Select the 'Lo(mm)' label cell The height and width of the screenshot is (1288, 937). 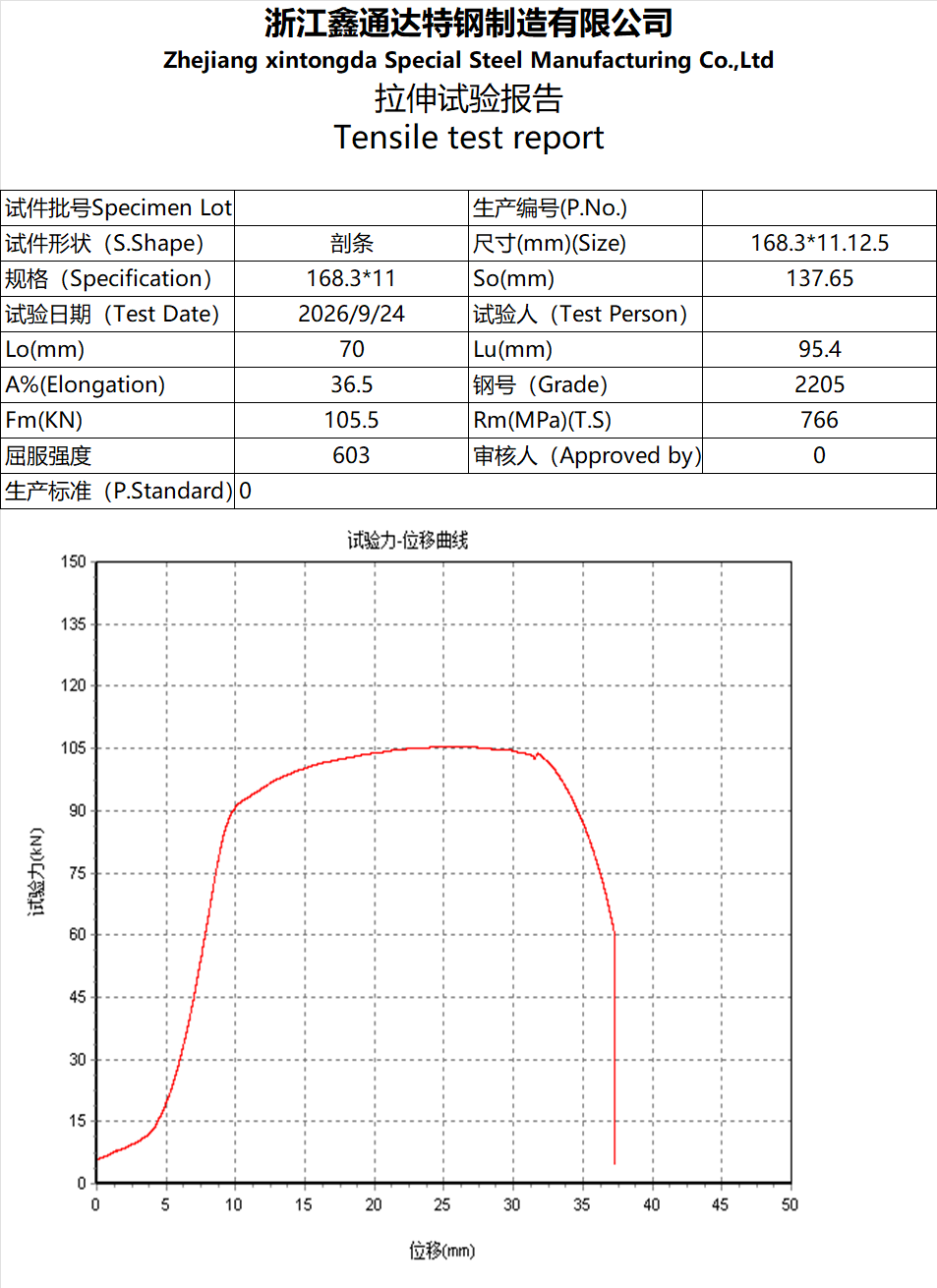[118, 350]
